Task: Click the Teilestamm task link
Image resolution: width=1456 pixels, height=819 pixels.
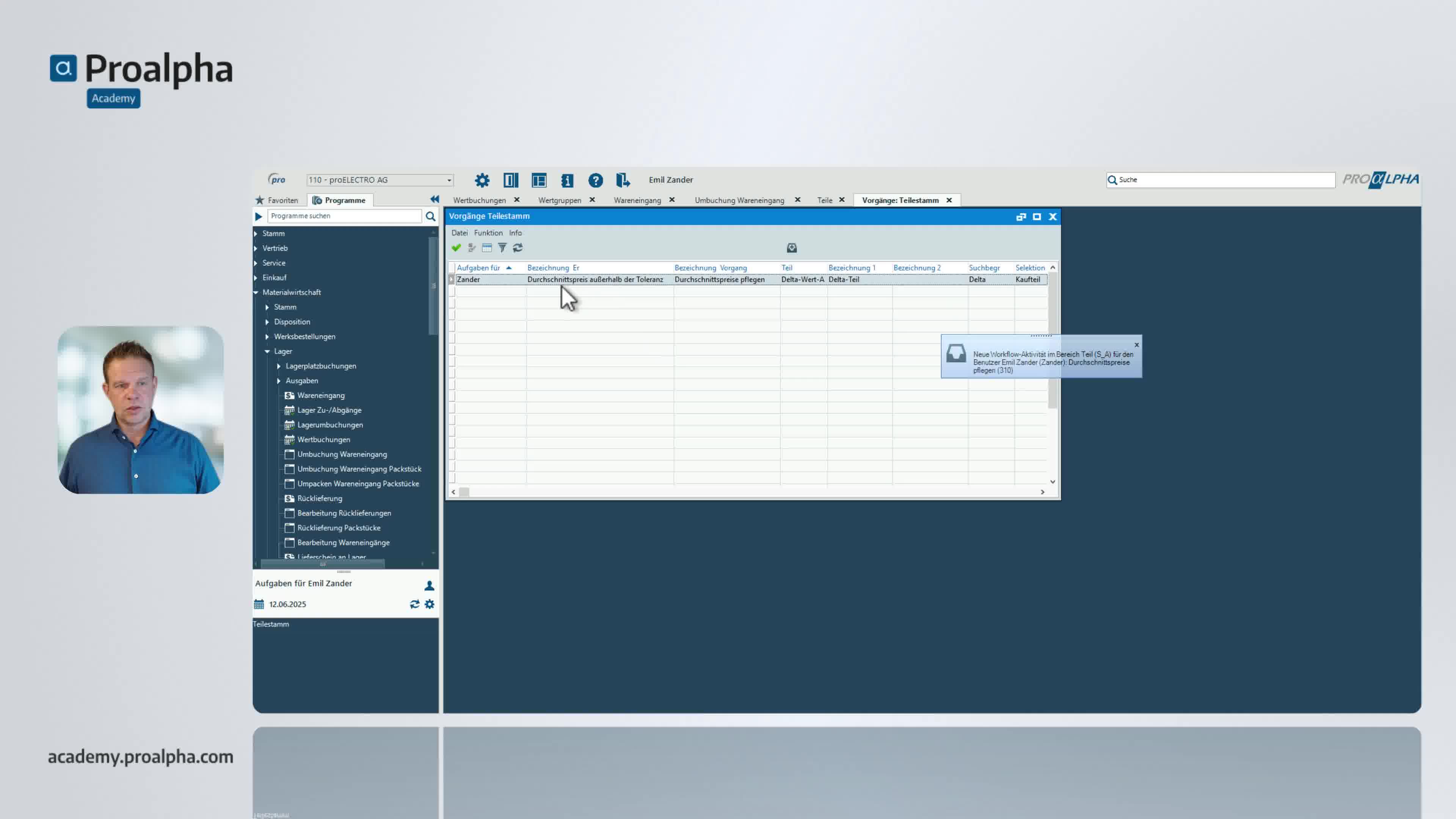Action: (x=271, y=624)
